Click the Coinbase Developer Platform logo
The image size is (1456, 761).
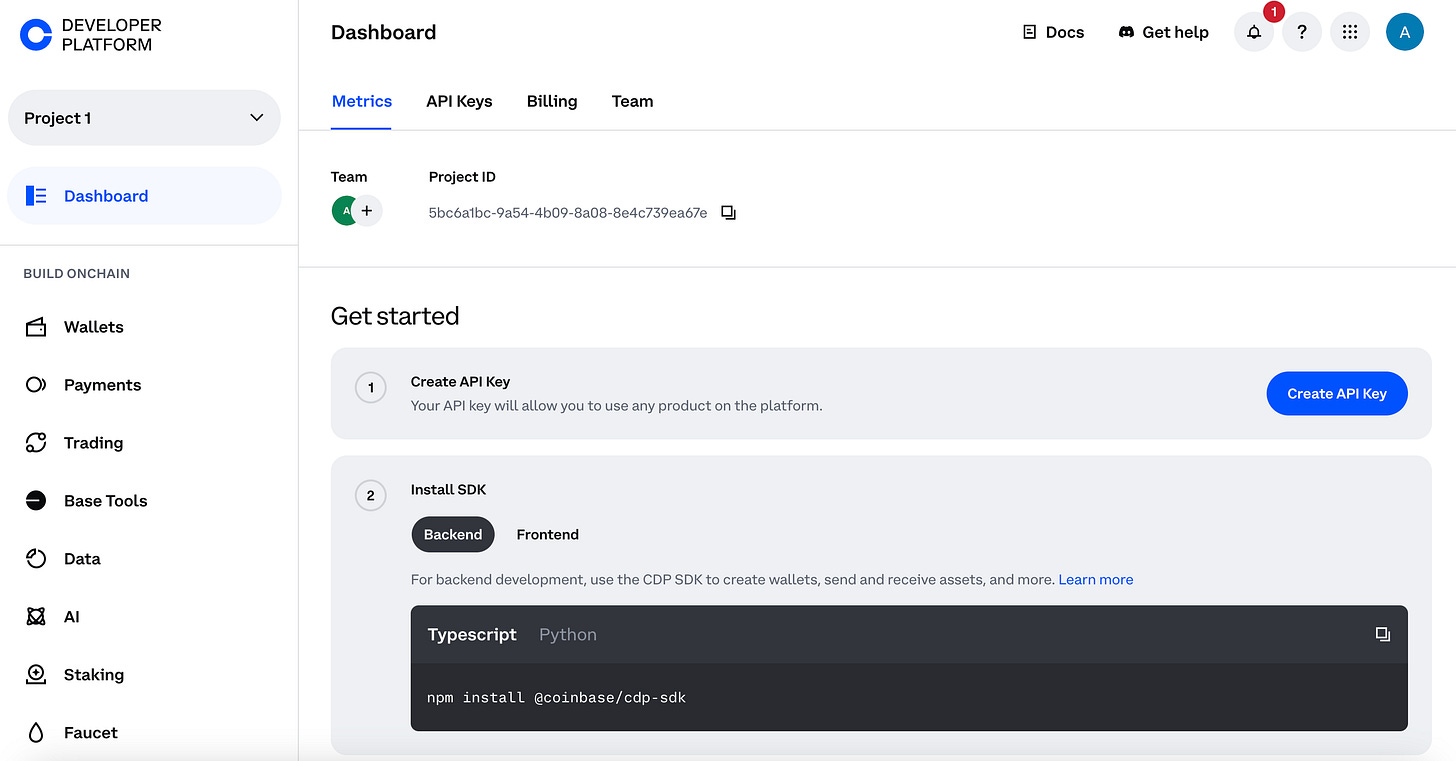click(90, 35)
